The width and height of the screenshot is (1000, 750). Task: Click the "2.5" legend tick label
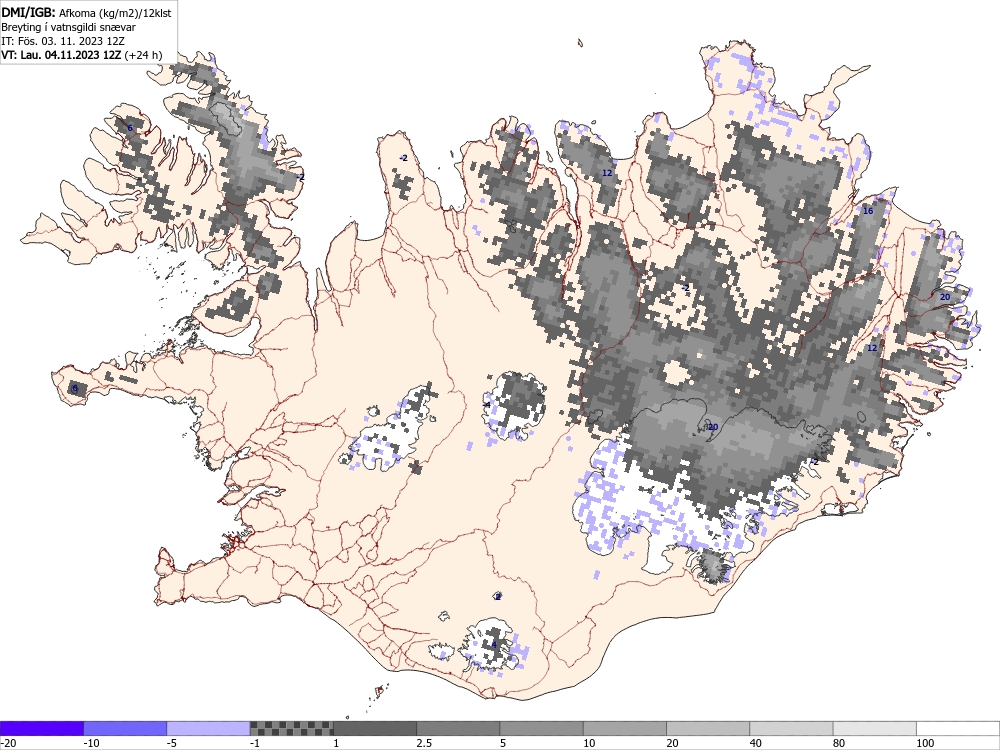(424, 743)
